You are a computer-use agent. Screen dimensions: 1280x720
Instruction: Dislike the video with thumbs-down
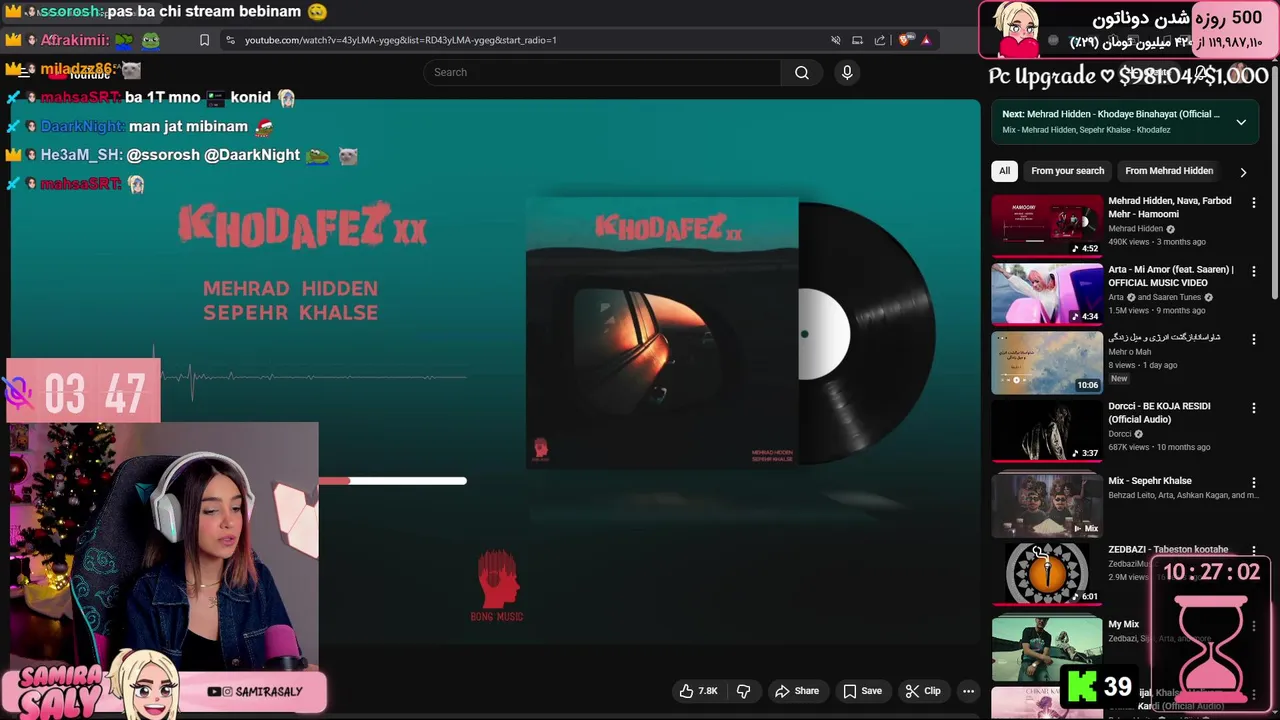[743, 691]
